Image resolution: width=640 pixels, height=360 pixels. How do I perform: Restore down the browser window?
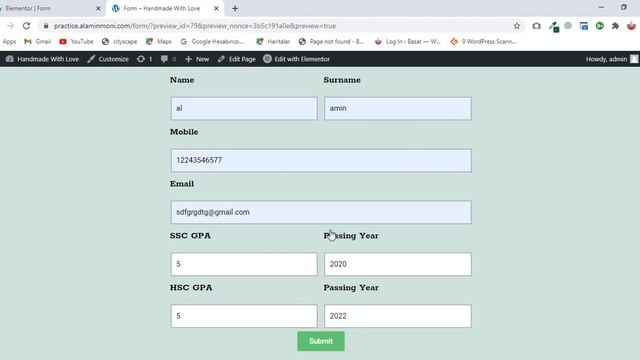pos(624,7)
